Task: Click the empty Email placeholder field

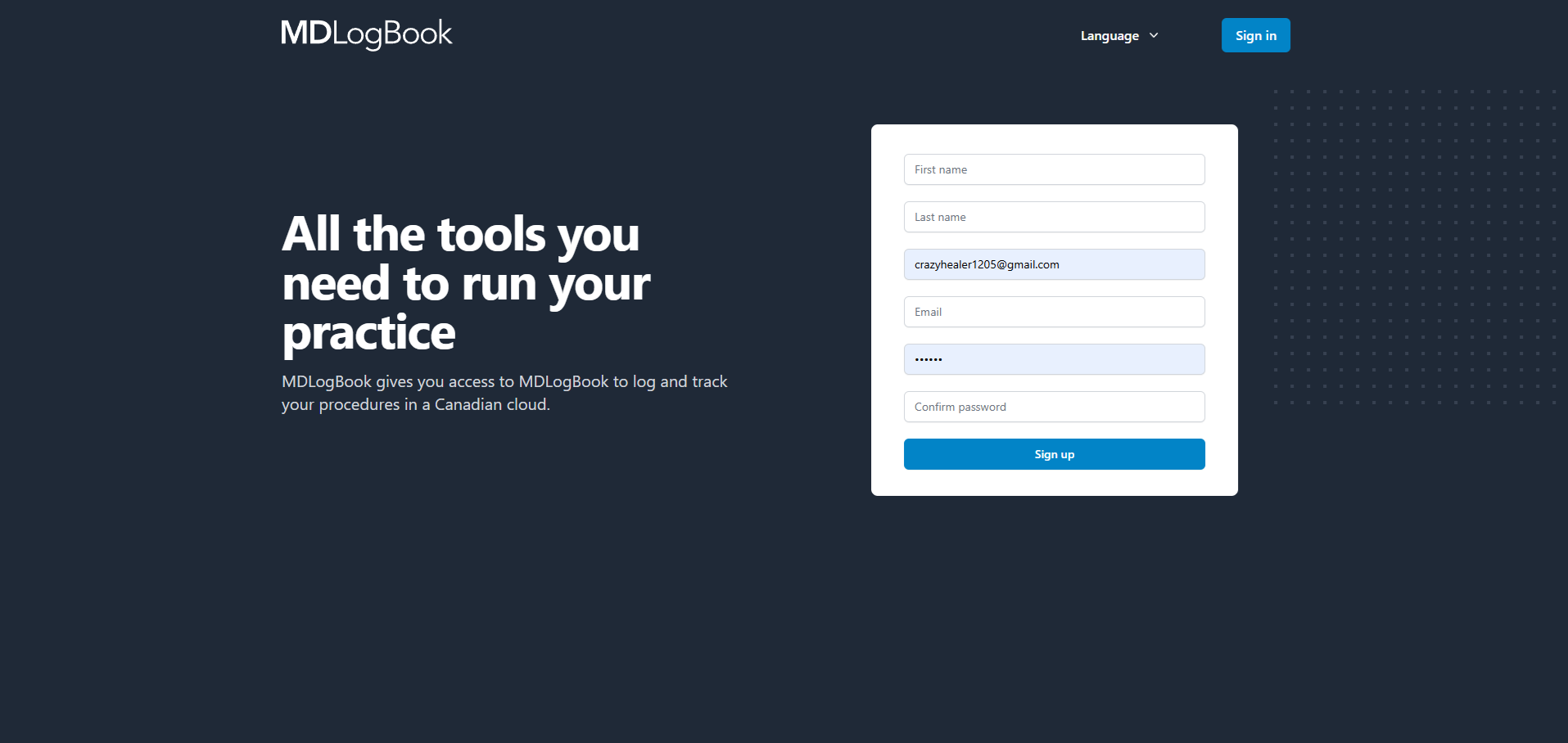Action: [1054, 312]
